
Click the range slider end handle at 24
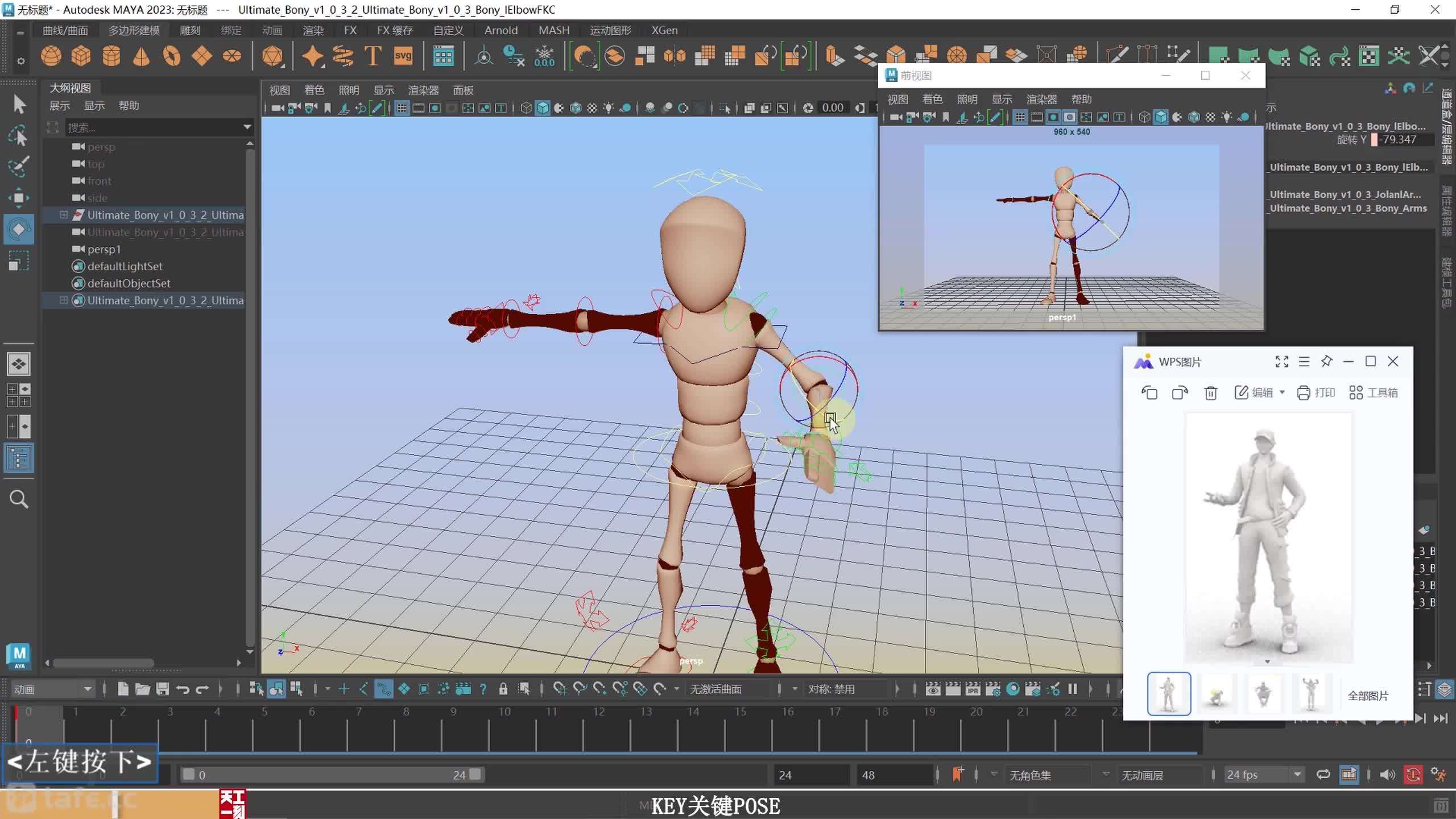click(x=475, y=774)
